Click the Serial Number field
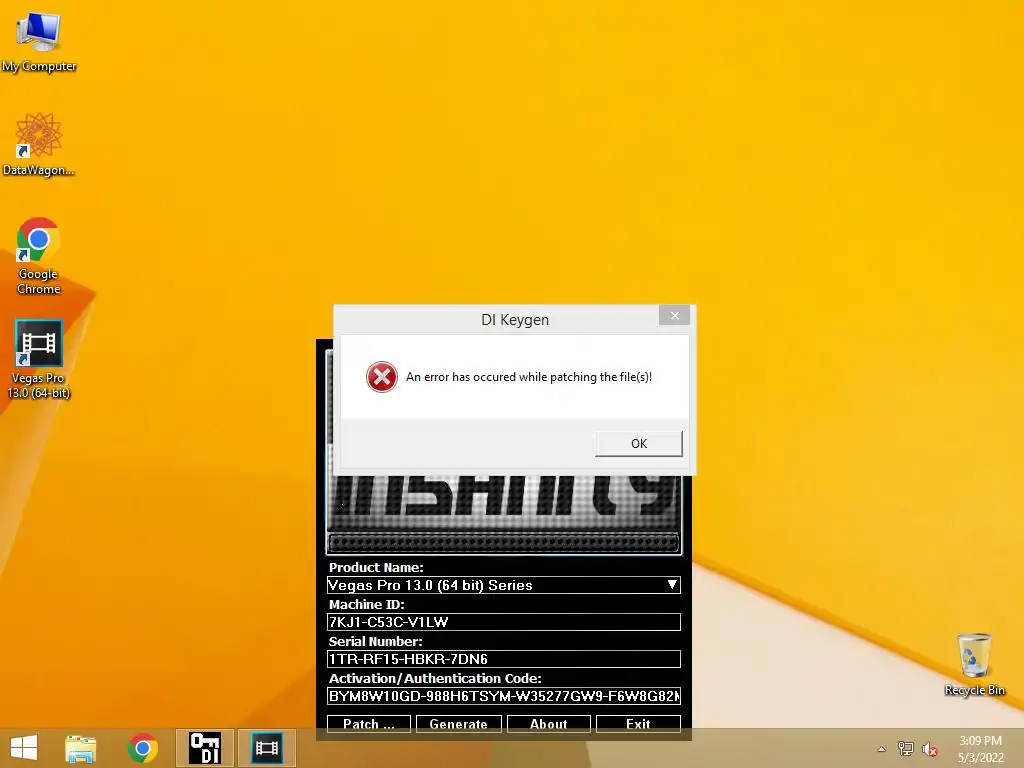The width and height of the screenshot is (1024, 768). (x=504, y=659)
